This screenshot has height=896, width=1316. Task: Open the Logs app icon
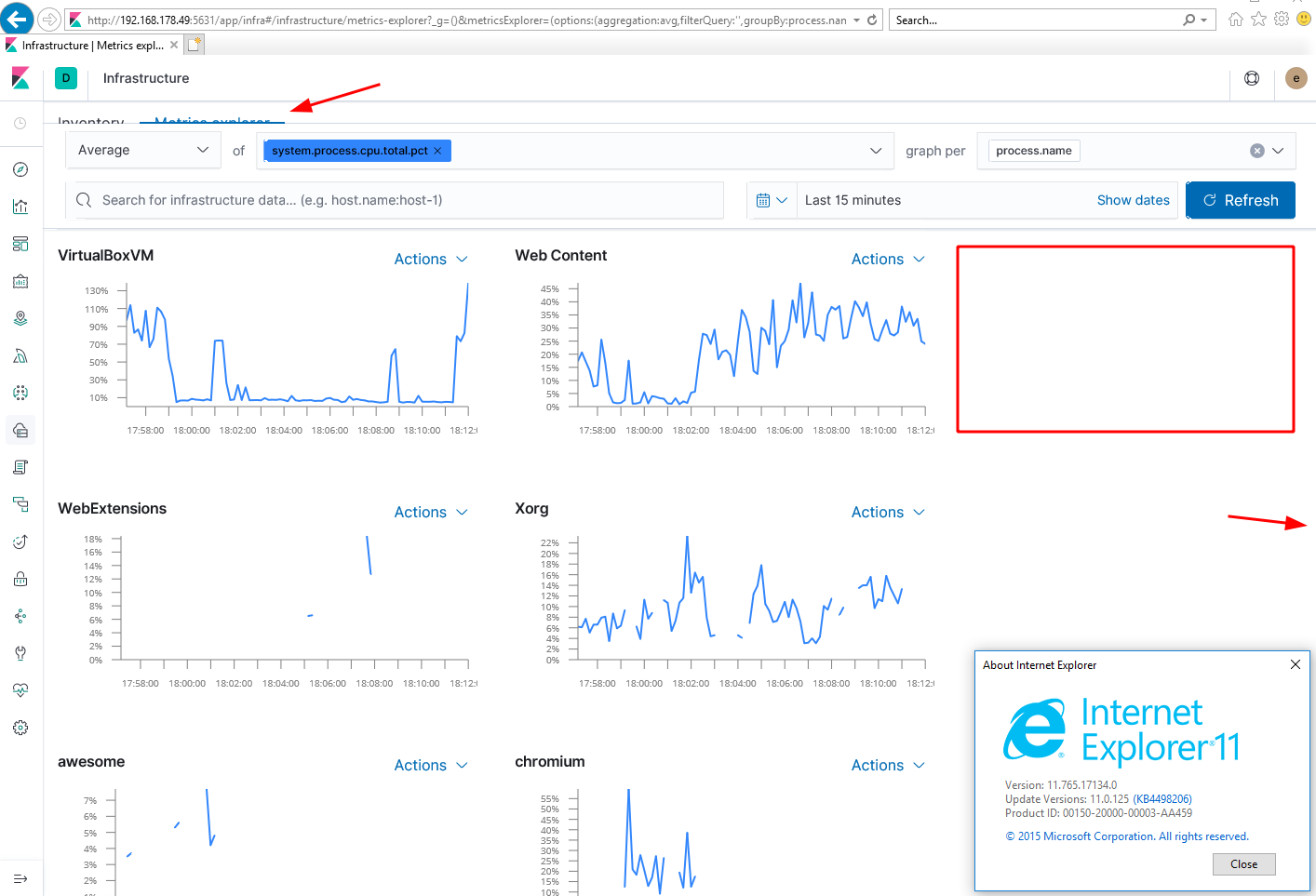[20, 467]
